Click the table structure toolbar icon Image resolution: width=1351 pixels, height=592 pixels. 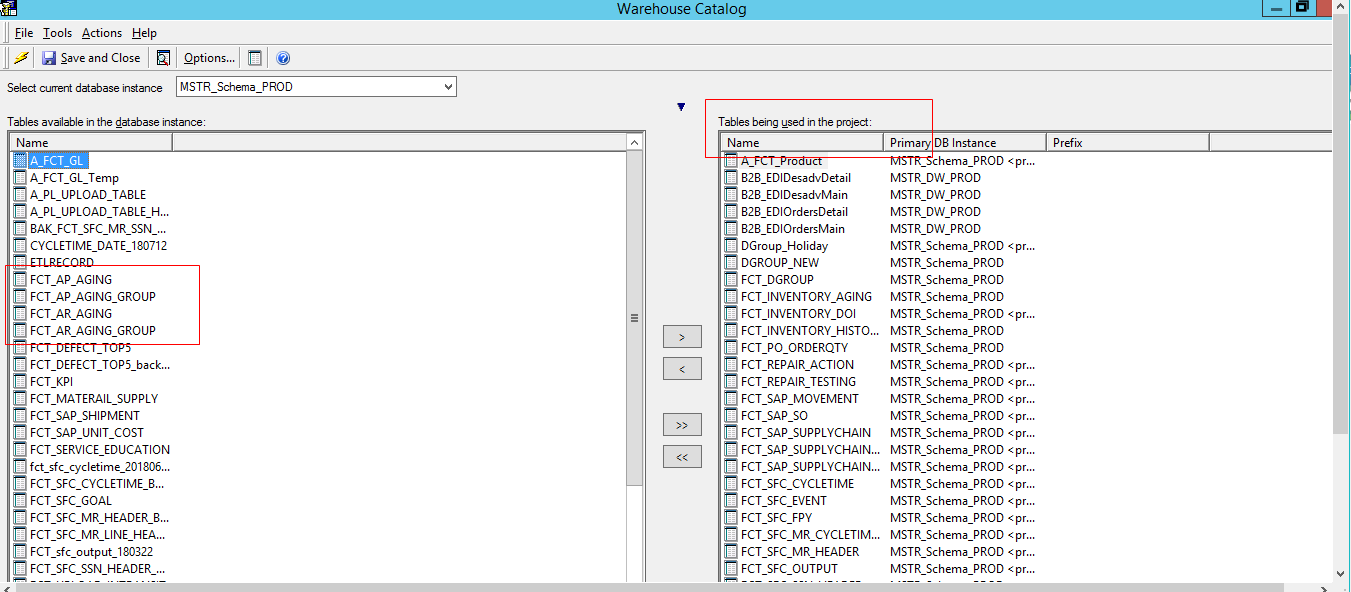(255, 58)
